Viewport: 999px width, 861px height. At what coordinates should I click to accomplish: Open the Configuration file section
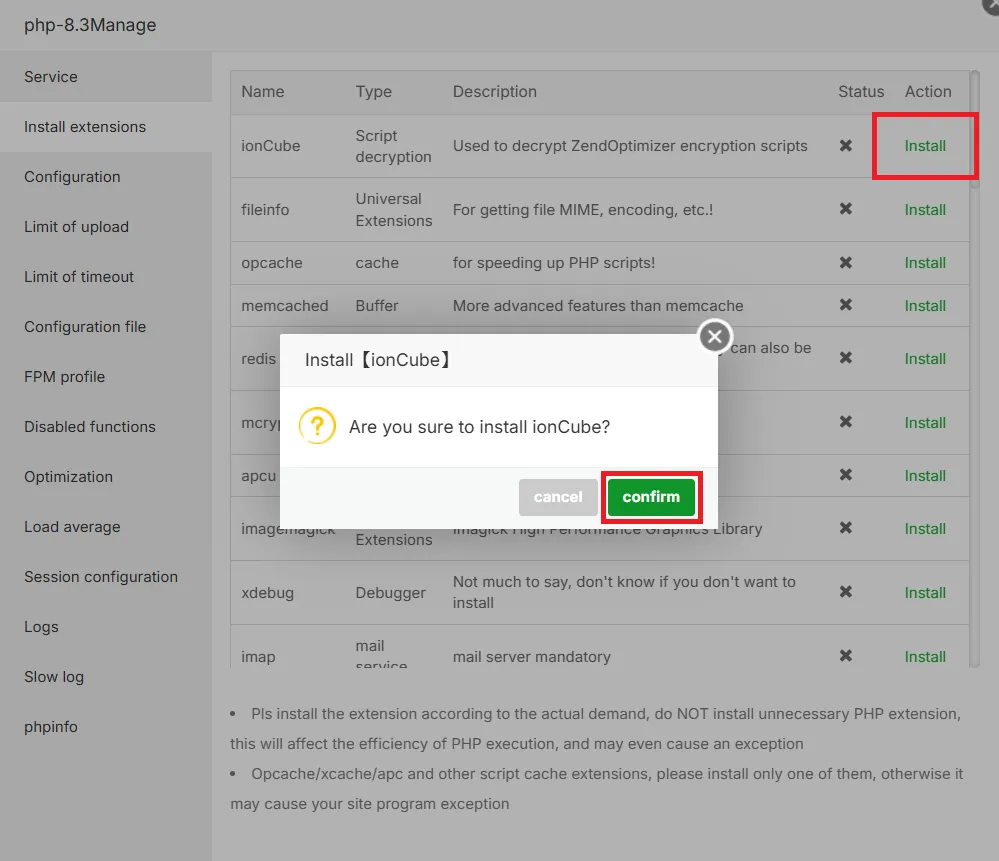(85, 327)
